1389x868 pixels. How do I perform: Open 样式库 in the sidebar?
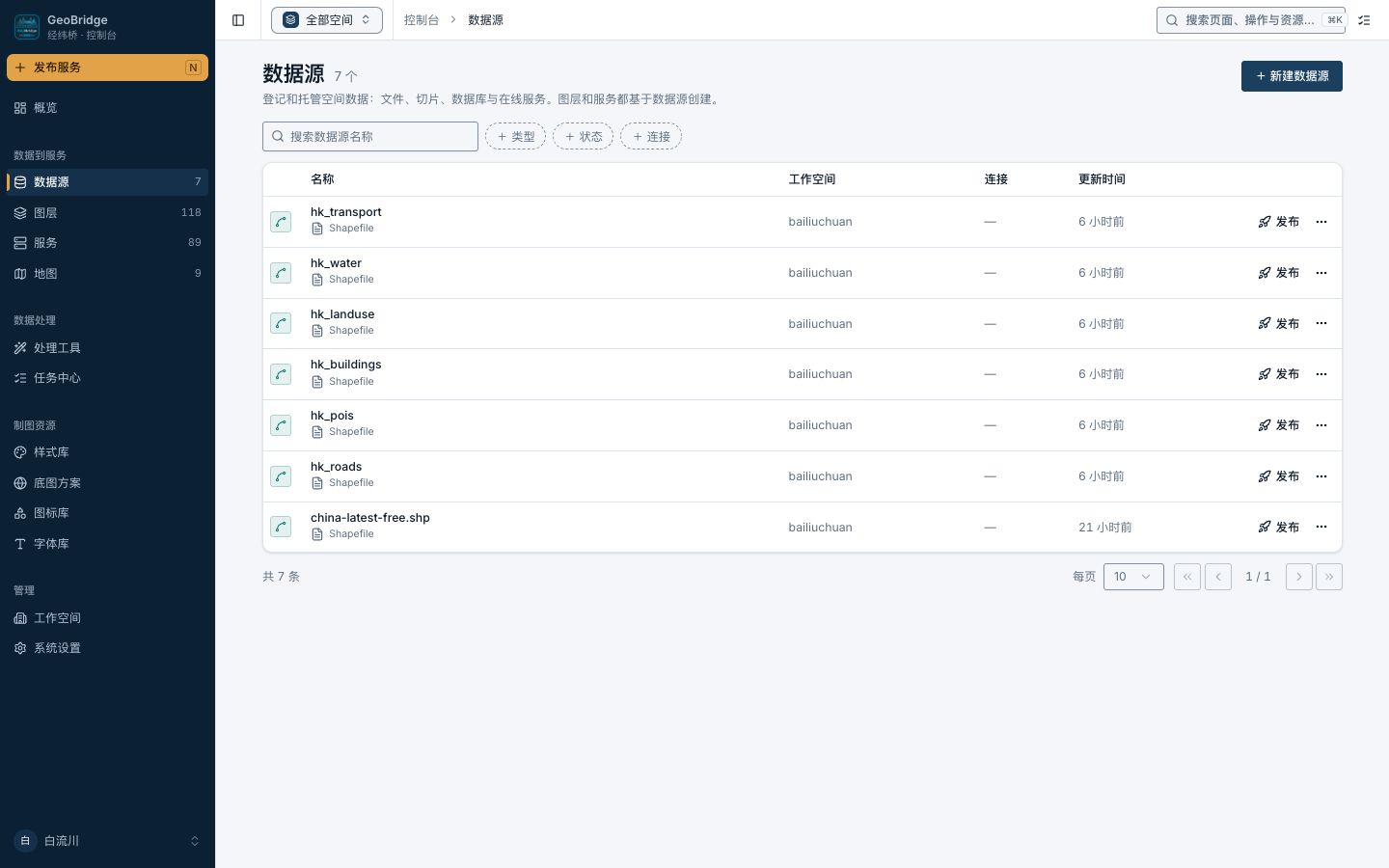tap(107, 452)
